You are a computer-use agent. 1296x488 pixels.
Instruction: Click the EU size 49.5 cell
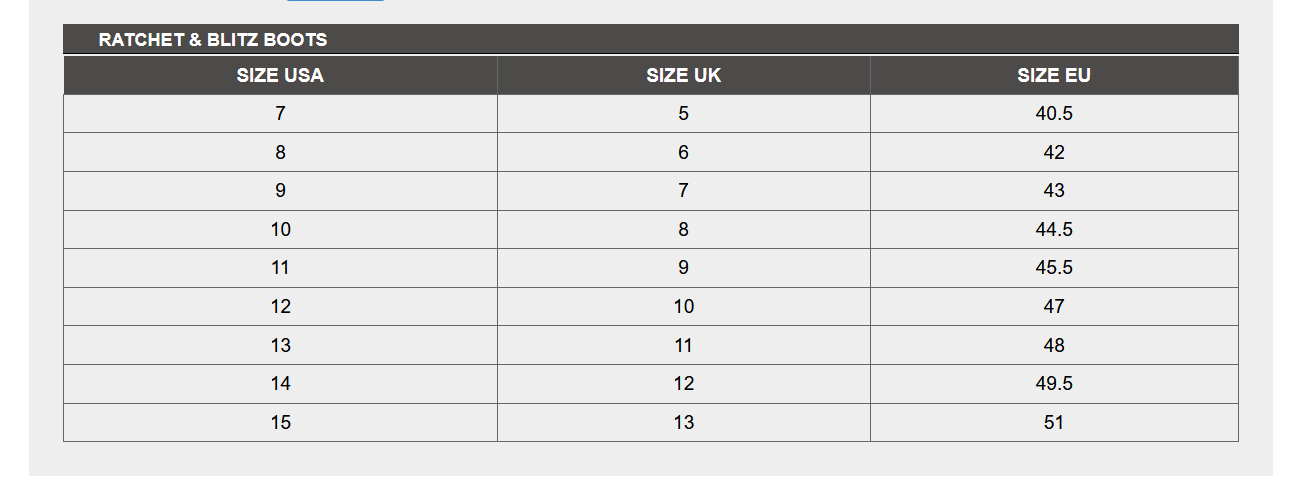pyautogui.click(x=1054, y=384)
